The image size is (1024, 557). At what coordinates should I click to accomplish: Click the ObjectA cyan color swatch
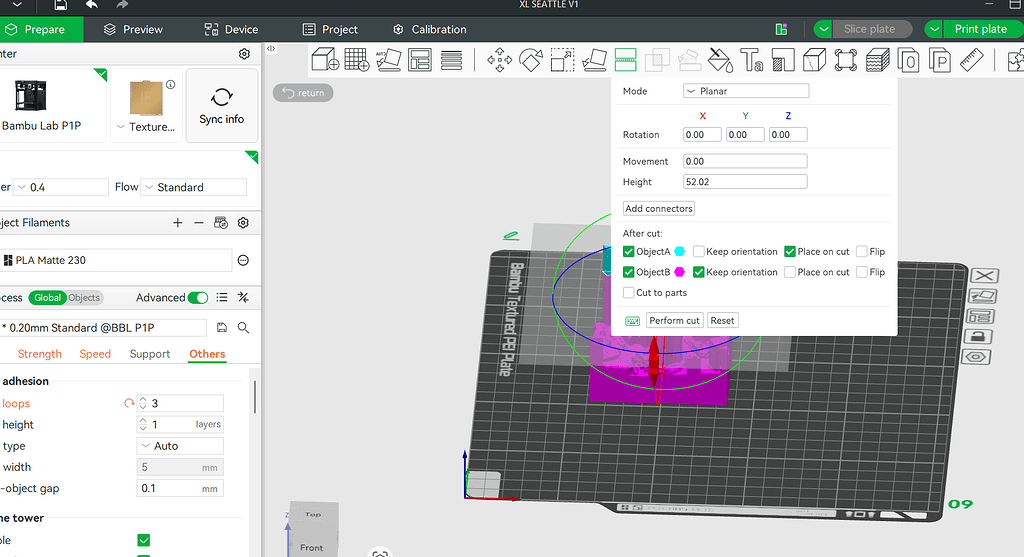[679, 251]
